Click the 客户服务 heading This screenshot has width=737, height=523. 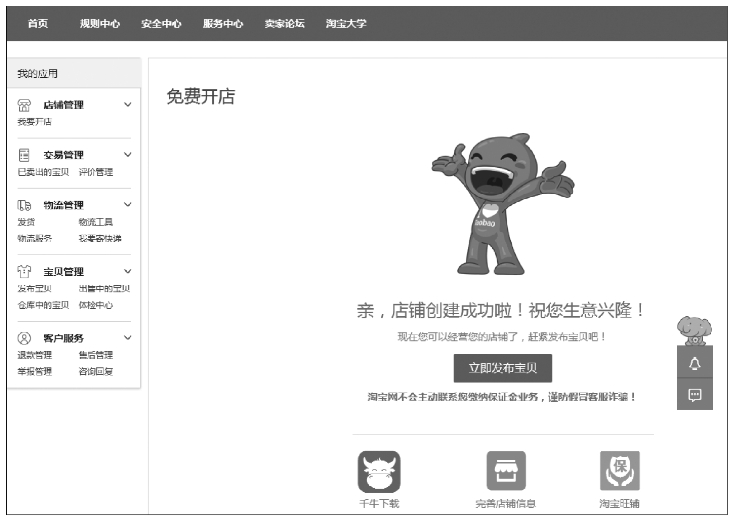point(63,338)
